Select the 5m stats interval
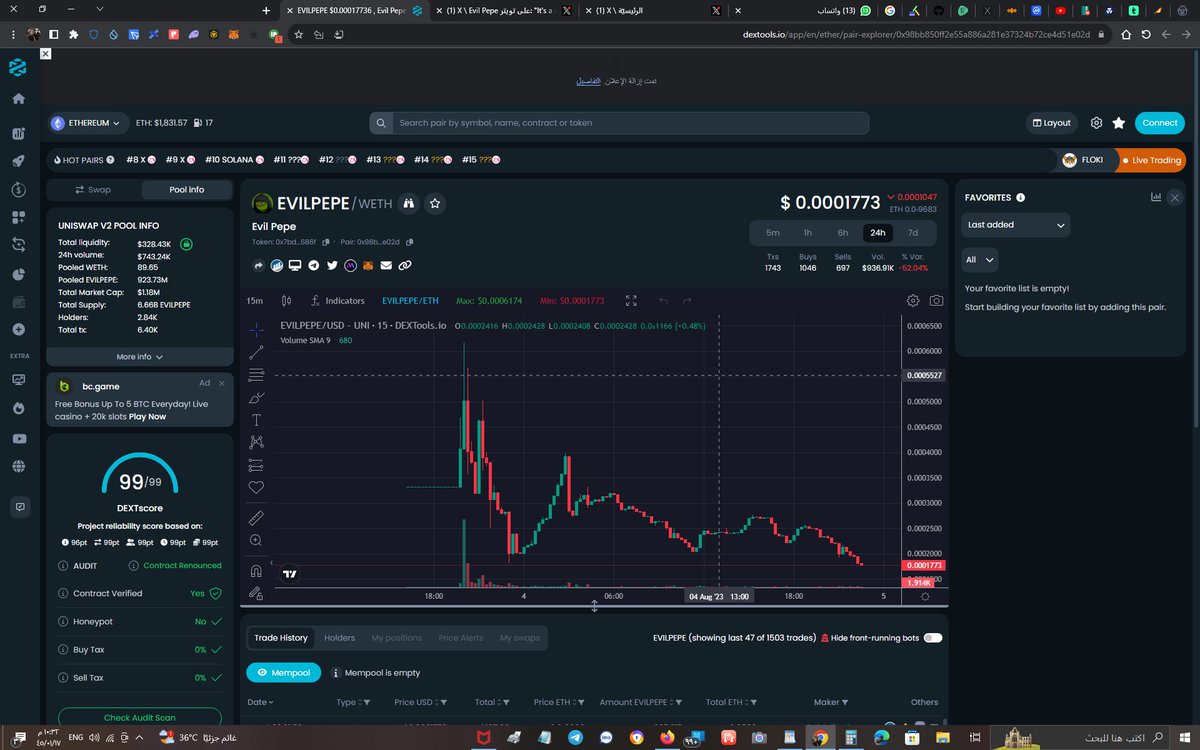Screen dimensions: 1200x750 pos(773,233)
